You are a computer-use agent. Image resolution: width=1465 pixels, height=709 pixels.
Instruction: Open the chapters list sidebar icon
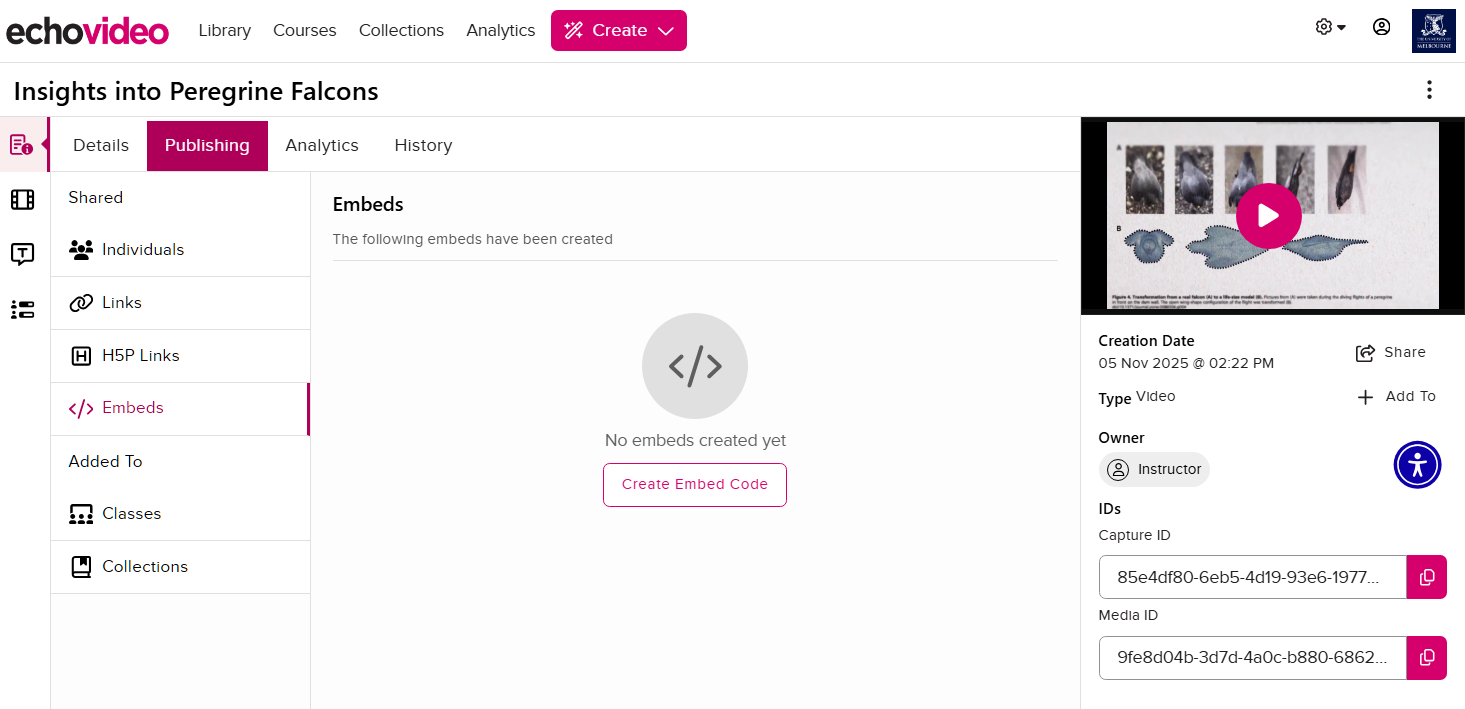(22, 309)
